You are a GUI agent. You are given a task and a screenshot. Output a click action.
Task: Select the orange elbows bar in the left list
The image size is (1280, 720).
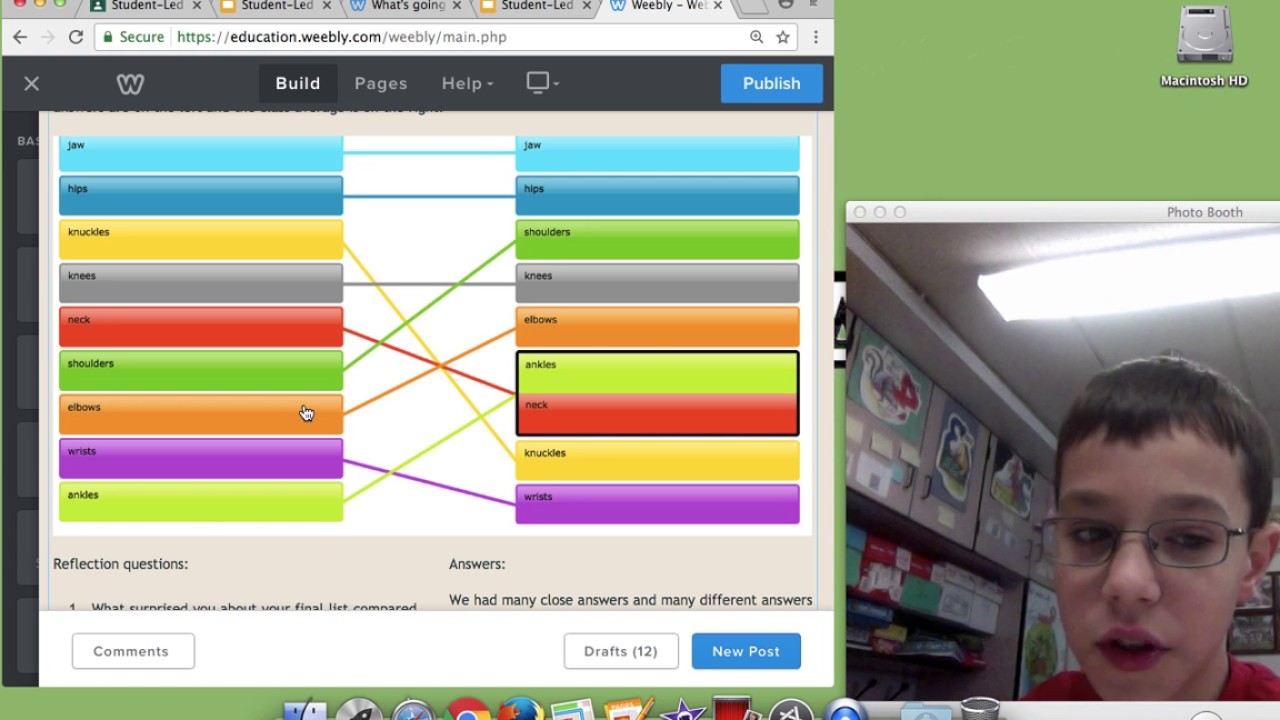[x=201, y=415]
